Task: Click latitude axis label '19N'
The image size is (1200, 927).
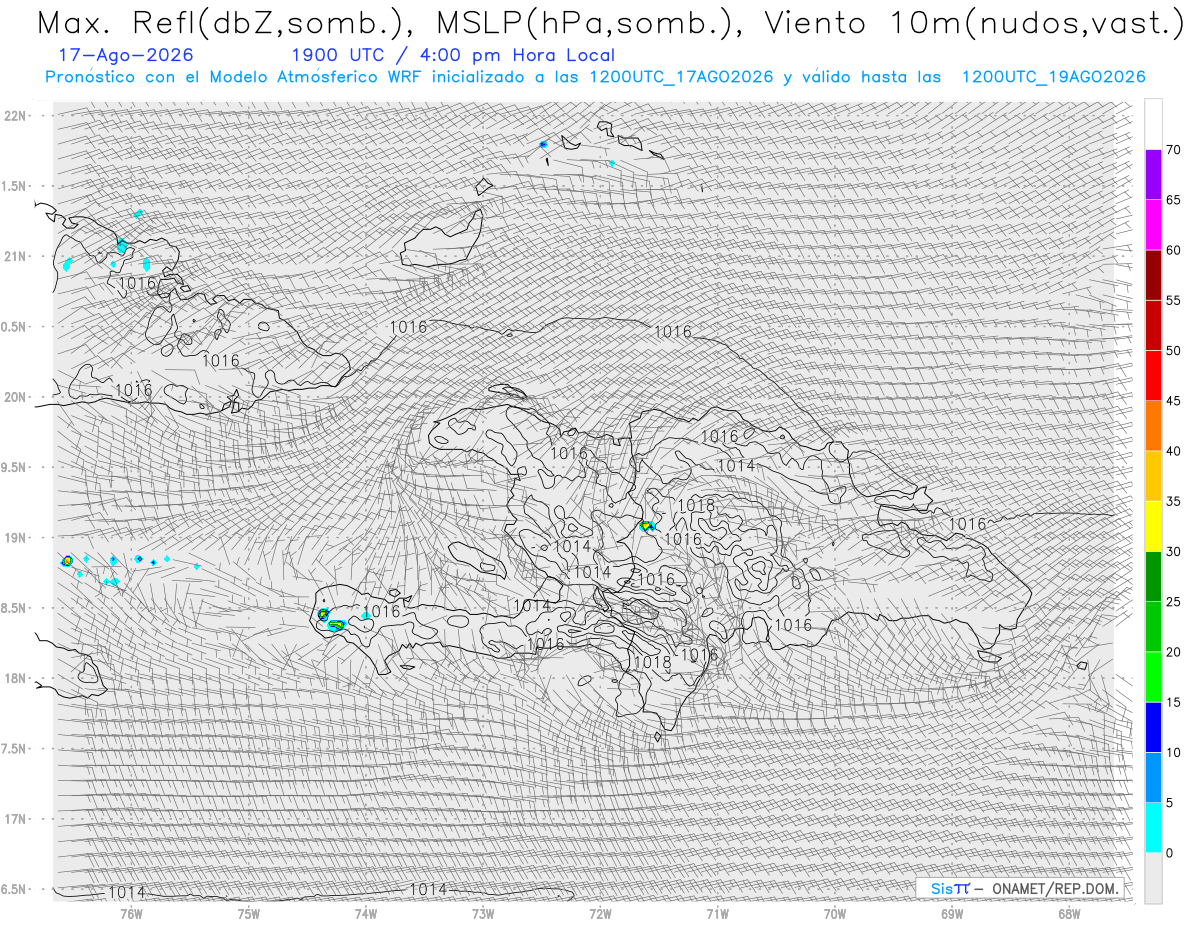Action: point(16,537)
